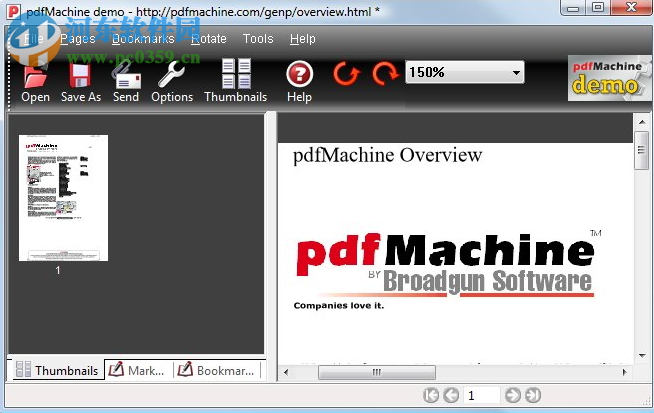654x413 pixels.
Task: Minimize the pdfMachine window
Action: (574, 8)
